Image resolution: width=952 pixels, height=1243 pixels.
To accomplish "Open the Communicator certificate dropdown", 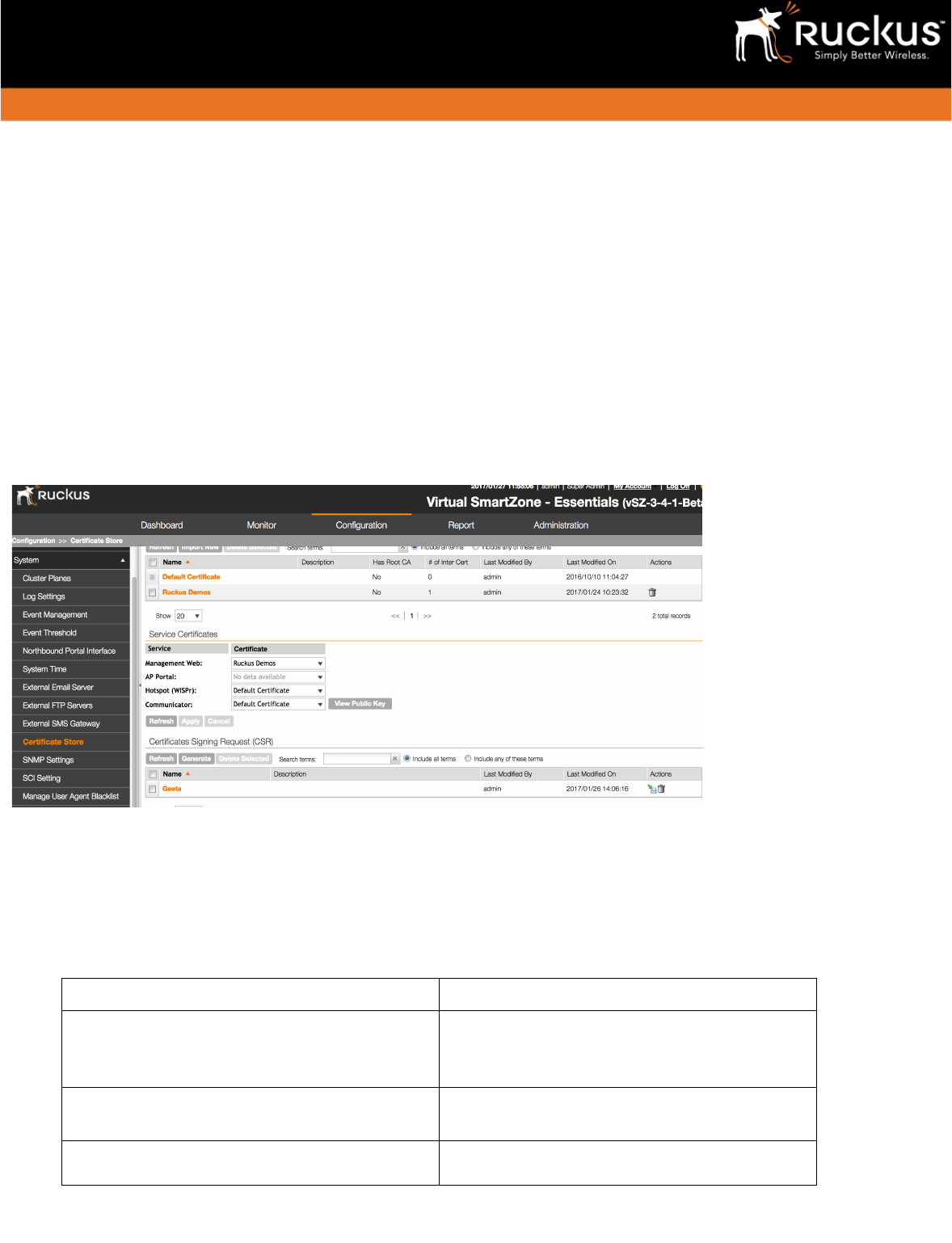I will 278,705.
